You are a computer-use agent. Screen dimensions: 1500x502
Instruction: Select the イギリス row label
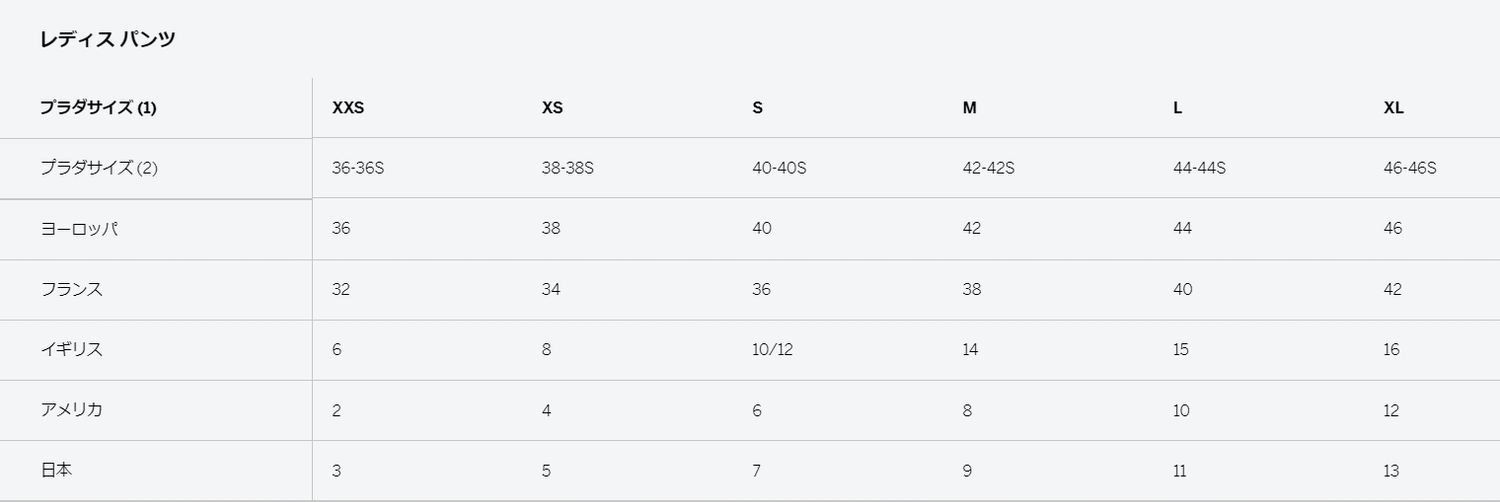(x=71, y=350)
